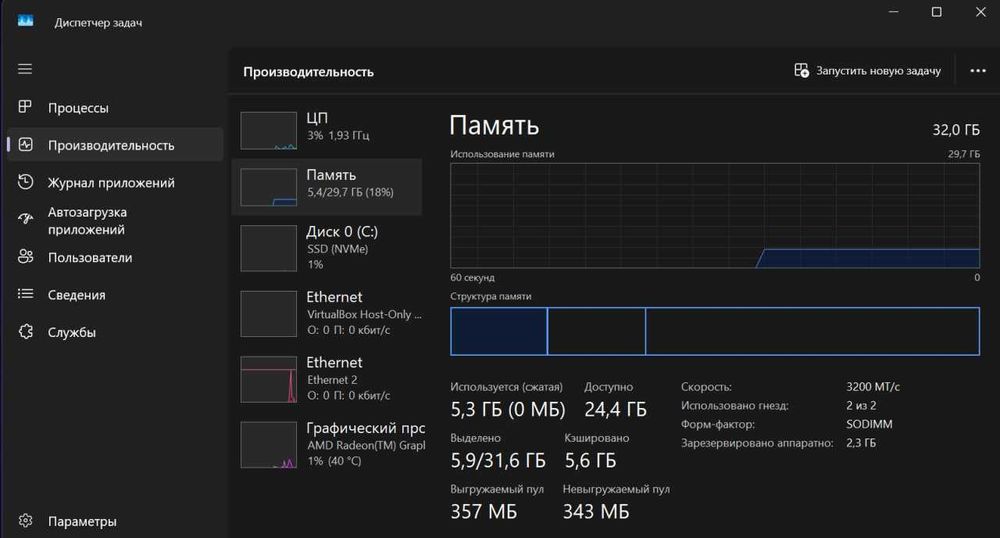Click the 343 МБ non-paged pool value
The width and height of the screenshot is (1000, 538).
click(596, 511)
